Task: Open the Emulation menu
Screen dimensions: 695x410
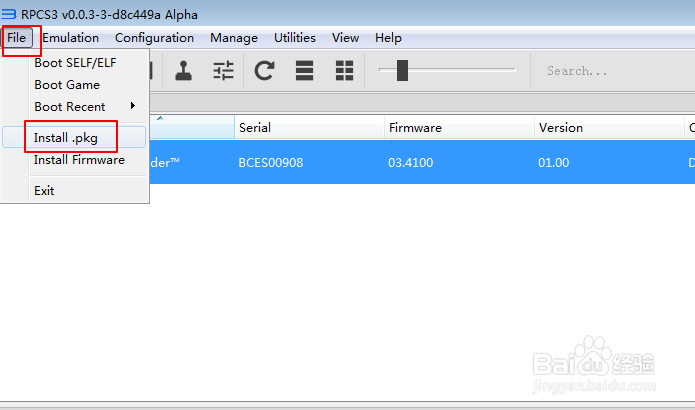Action: [x=70, y=38]
